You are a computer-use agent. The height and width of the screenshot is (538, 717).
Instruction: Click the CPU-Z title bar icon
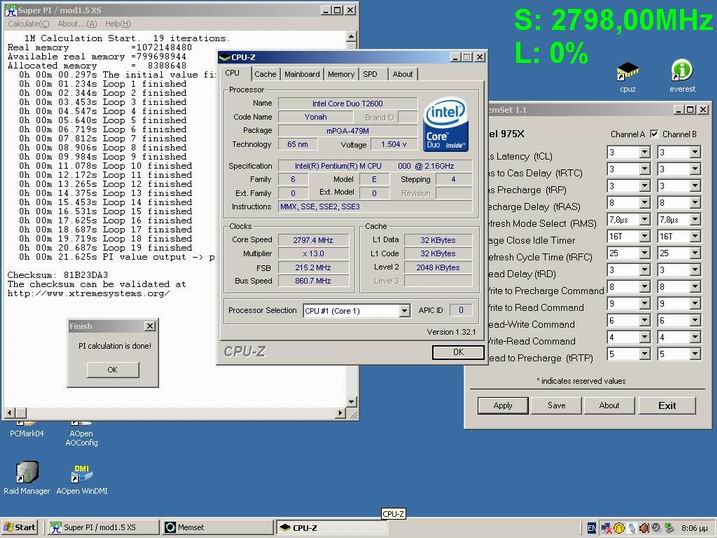224,57
